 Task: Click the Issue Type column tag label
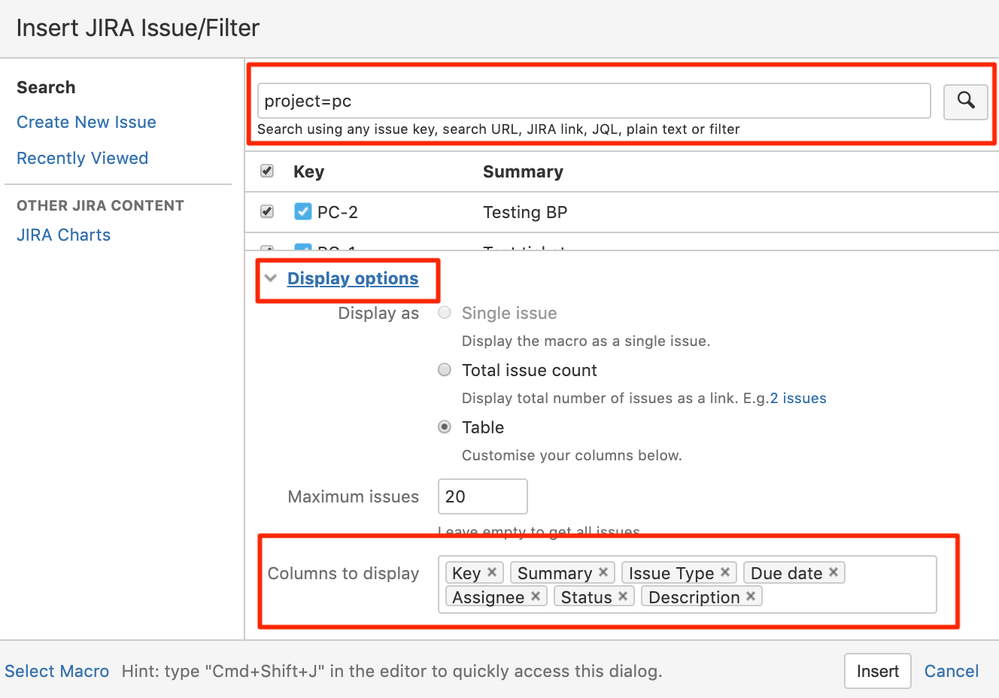click(671, 573)
